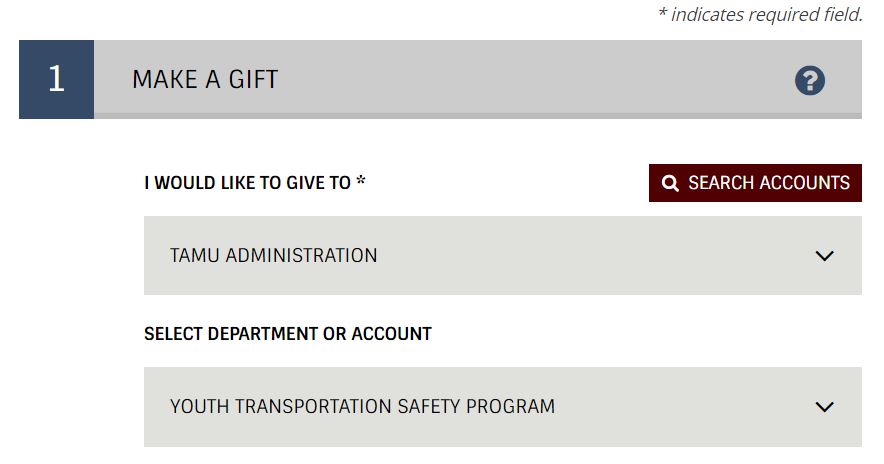Viewport: 884px width, 464px height.
Task: Select the step 1 number badge
Action: tap(56, 79)
